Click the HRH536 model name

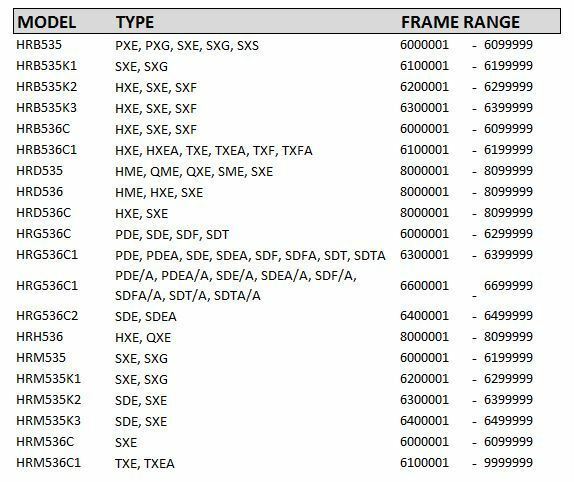[40, 337]
